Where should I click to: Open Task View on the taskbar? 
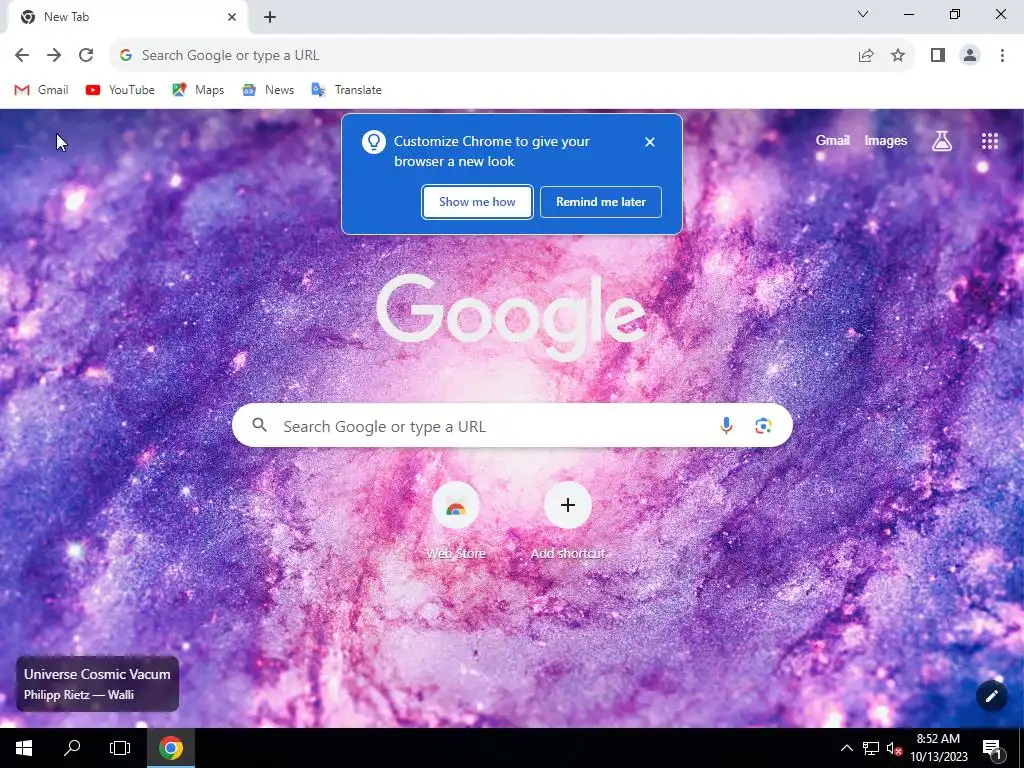(x=120, y=748)
